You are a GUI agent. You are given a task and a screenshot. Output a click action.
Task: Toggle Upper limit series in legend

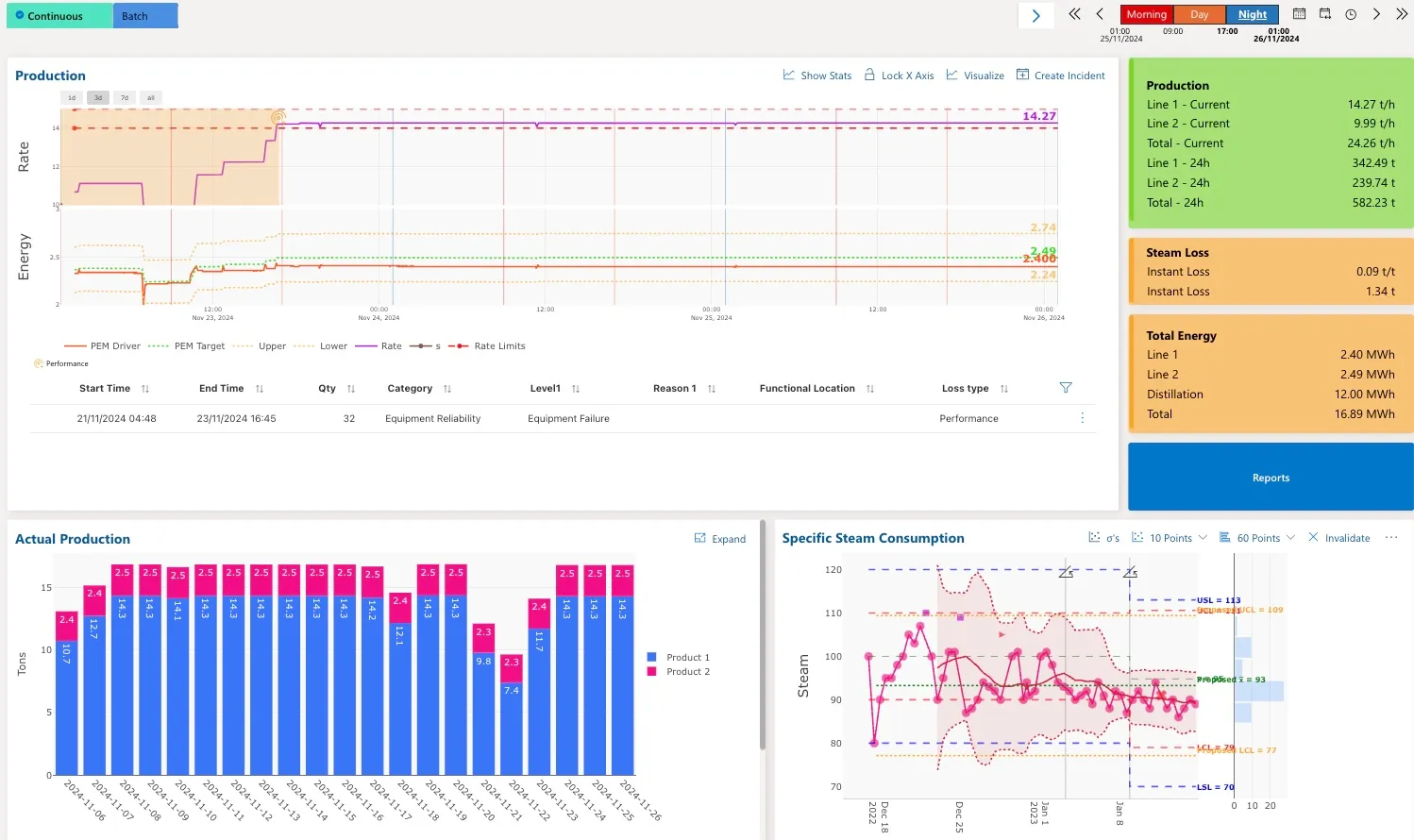[259, 346]
